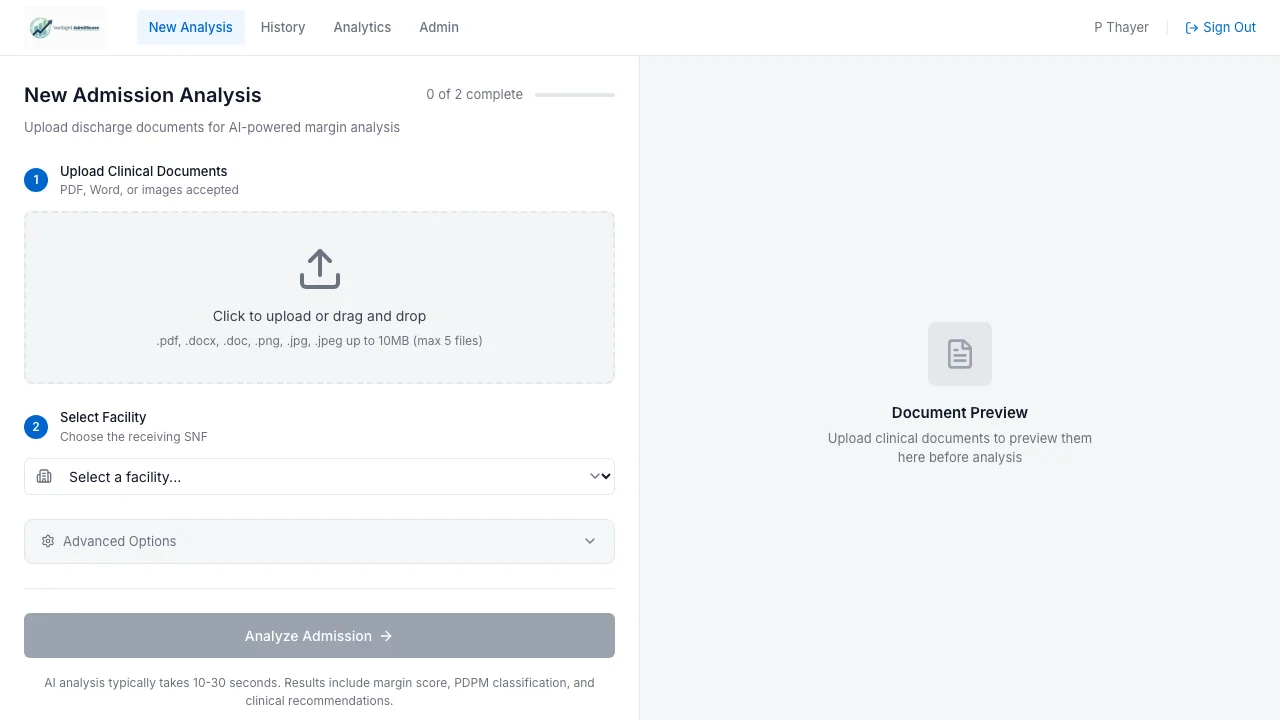
Task: Click the VeriSight AdmitScore logo
Action: click(x=64, y=27)
